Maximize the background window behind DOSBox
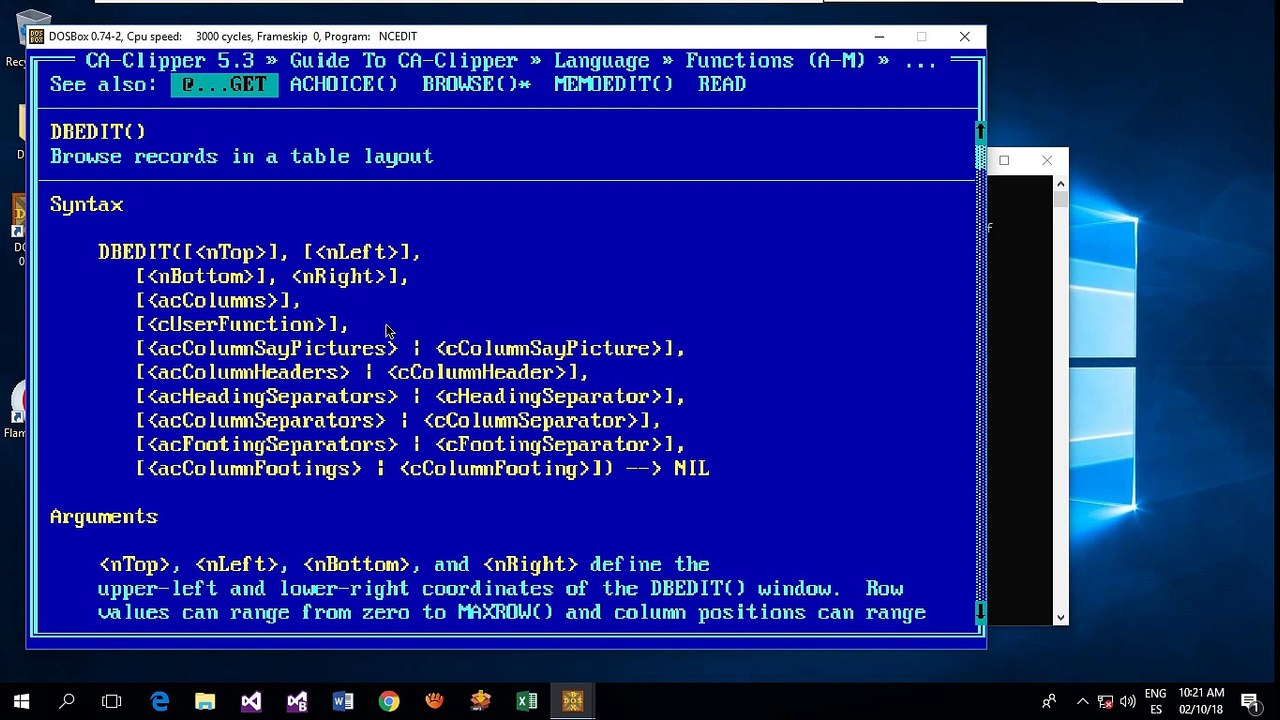This screenshot has height=720, width=1280. (x=1004, y=160)
